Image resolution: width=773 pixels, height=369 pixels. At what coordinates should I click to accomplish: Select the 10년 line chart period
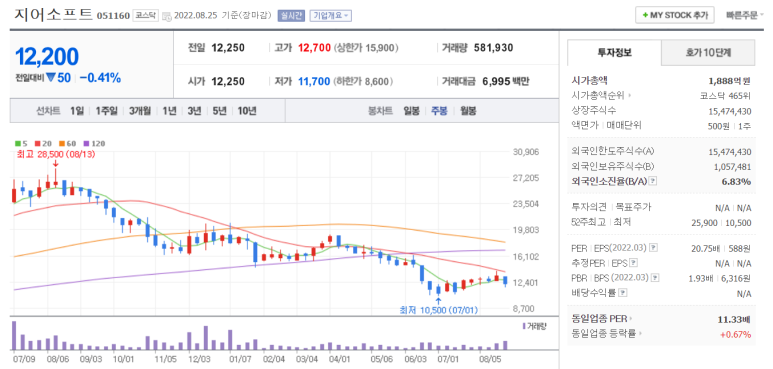pyautogui.click(x=246, y=111)
